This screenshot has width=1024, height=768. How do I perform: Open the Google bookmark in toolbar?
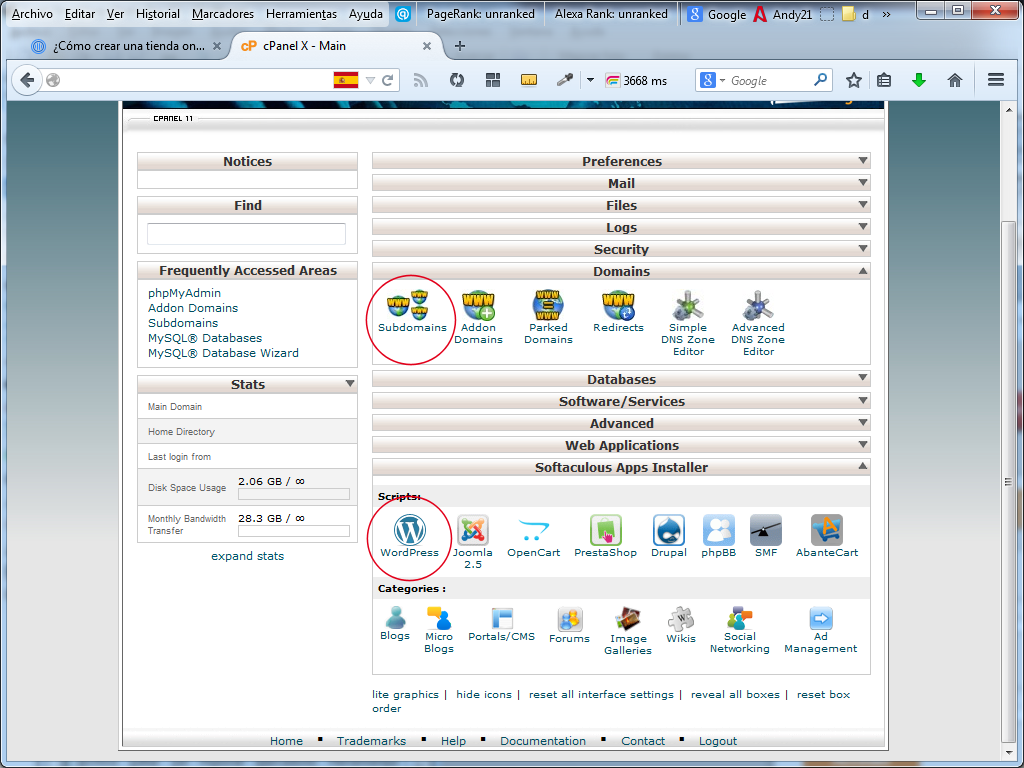coord(717,14)
